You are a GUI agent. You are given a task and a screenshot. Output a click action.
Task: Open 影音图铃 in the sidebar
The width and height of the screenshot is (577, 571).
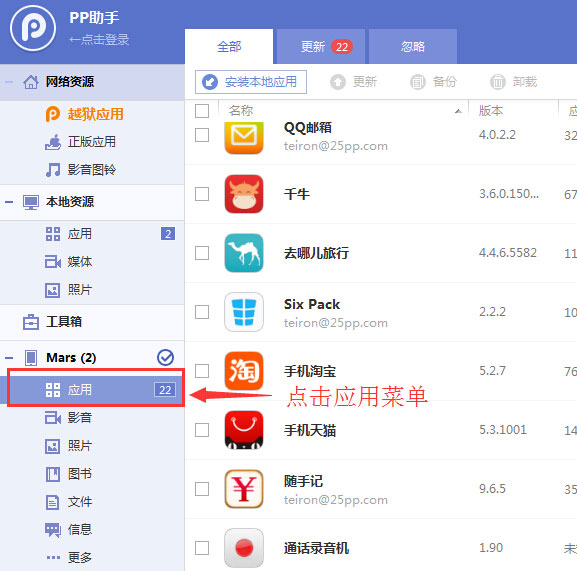point(92,170)
